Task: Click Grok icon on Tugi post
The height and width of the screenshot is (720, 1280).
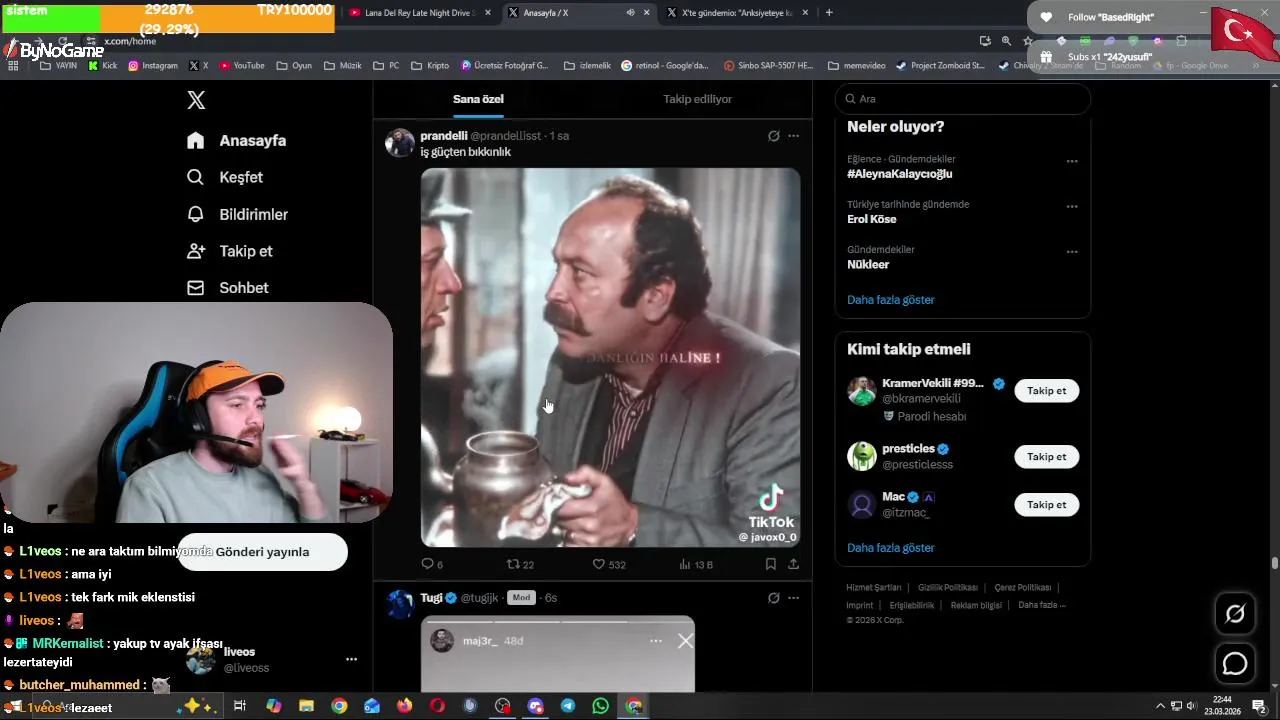Action: tap(773, 598)
